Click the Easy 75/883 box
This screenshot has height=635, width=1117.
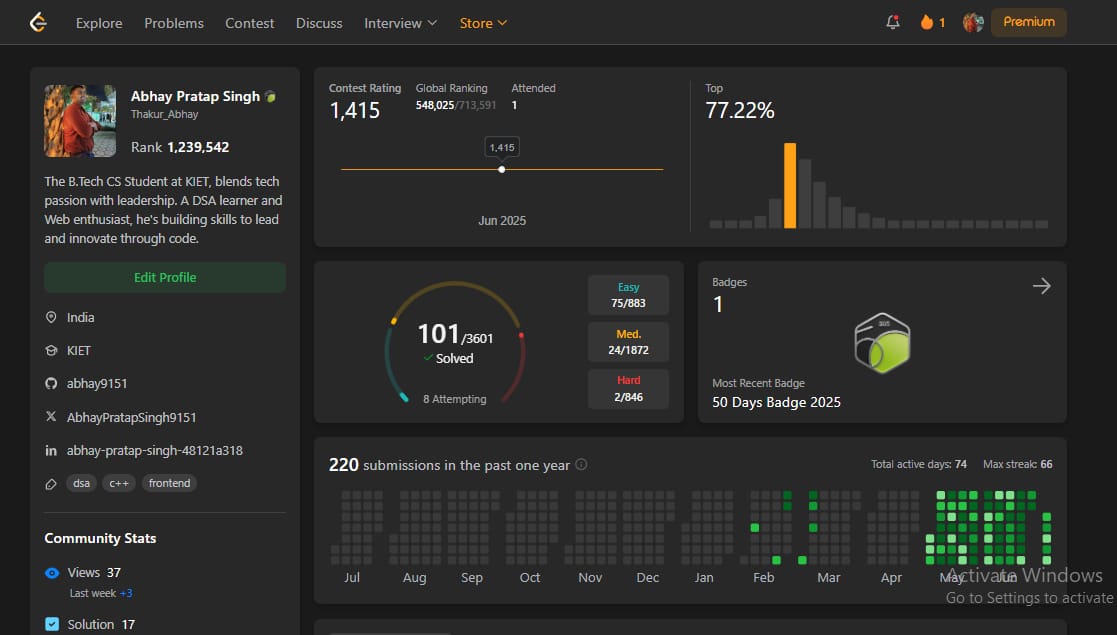[x=628, y=295]
